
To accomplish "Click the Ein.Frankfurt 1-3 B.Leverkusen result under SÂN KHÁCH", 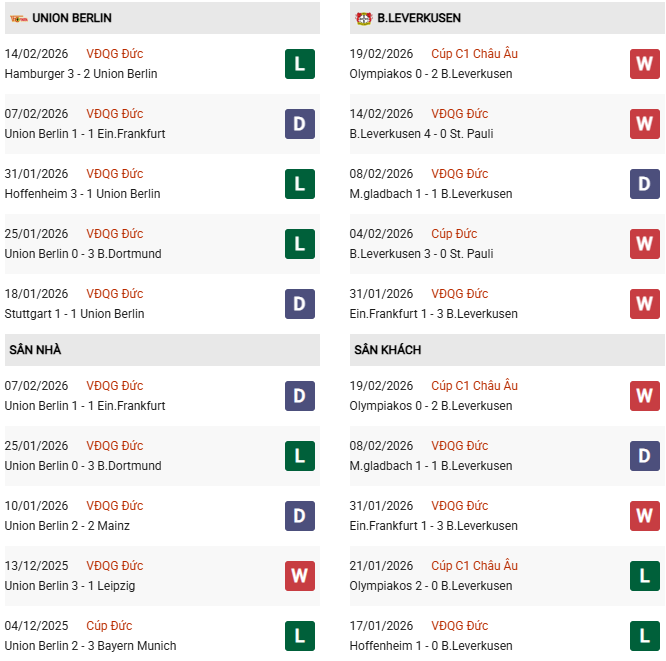I will (x=433, y=526).
